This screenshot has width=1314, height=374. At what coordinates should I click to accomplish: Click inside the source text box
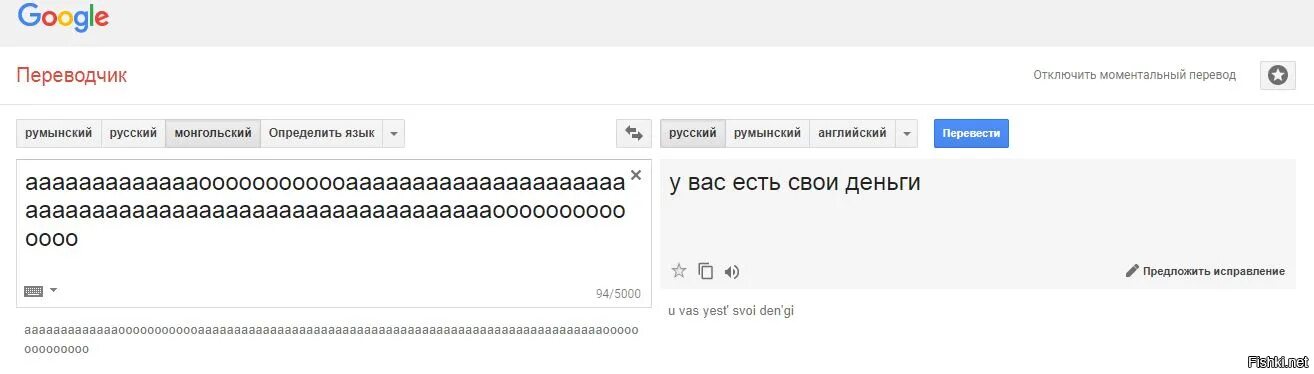pos(334,233)
